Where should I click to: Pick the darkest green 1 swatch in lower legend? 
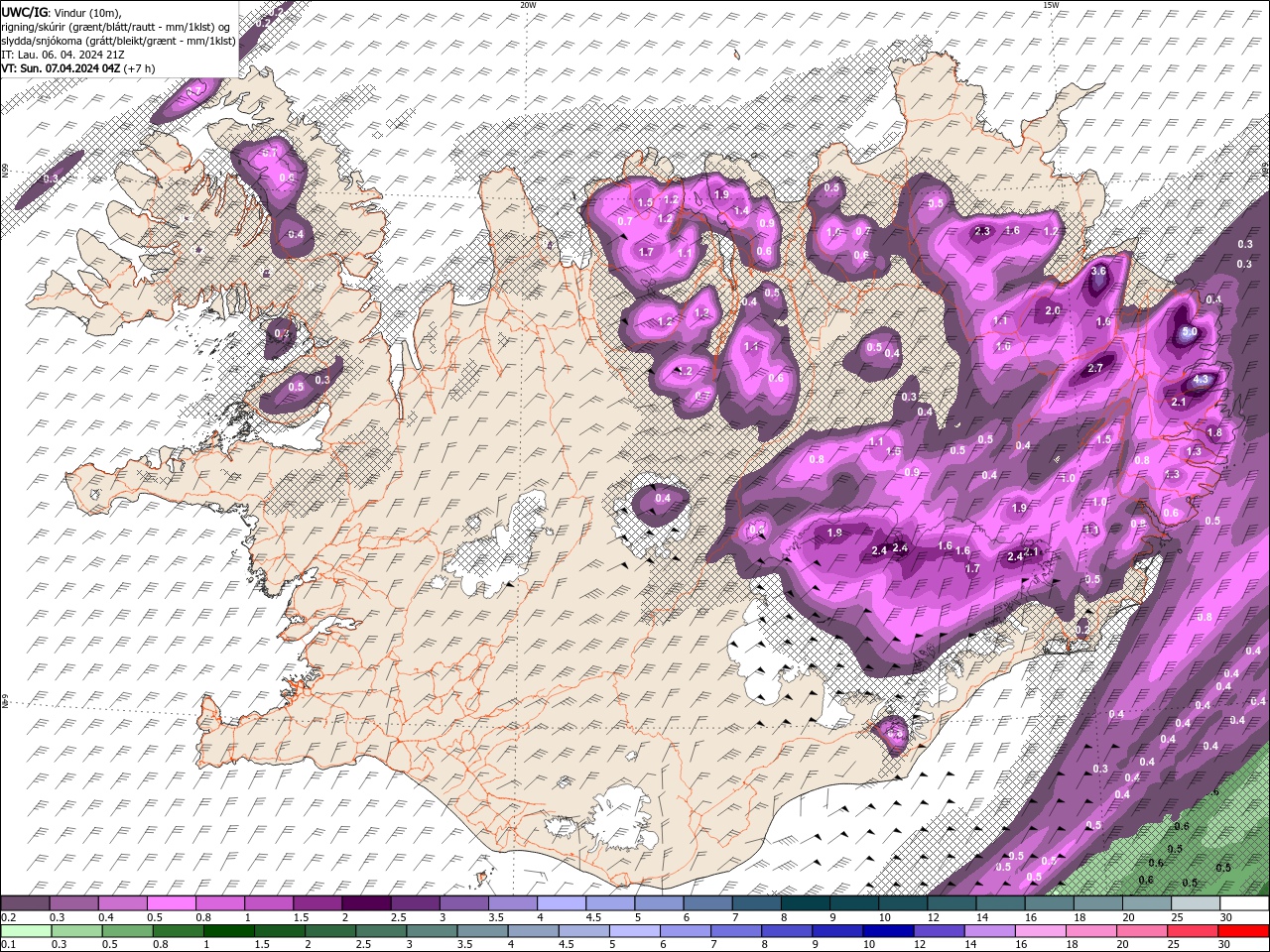coord(229,931)
